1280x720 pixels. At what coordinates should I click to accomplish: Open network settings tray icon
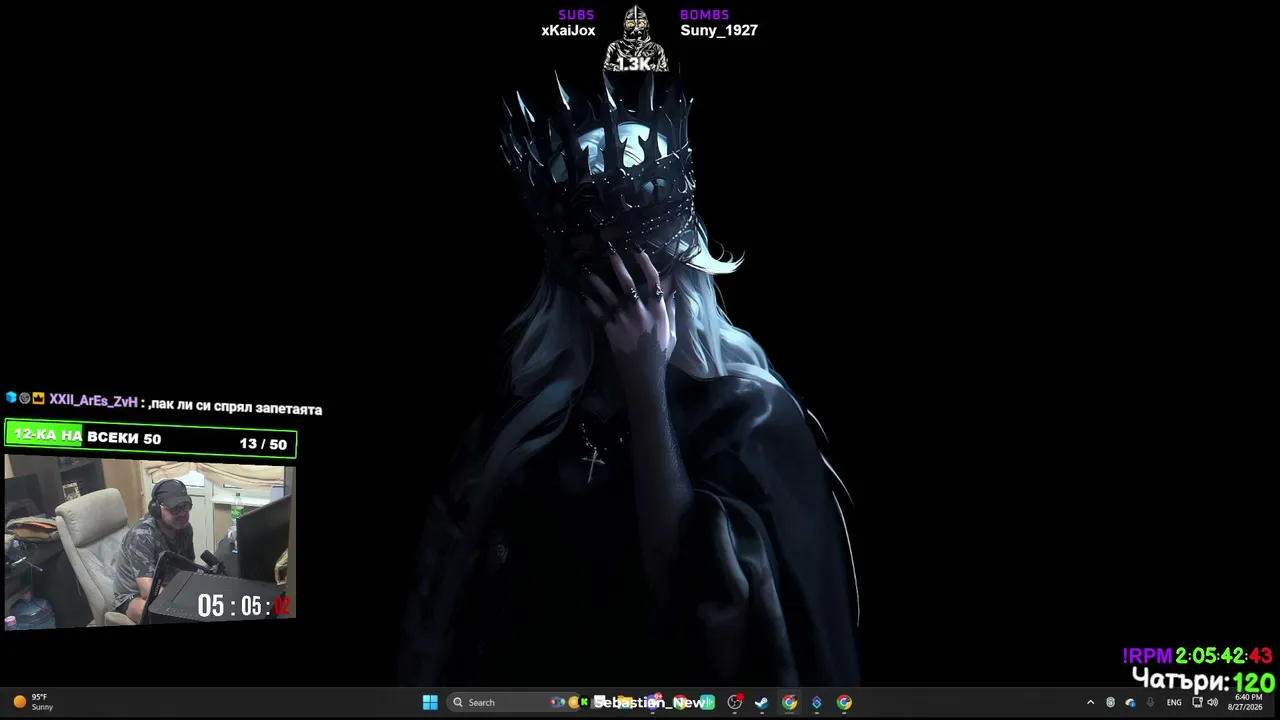point(1197,702)
